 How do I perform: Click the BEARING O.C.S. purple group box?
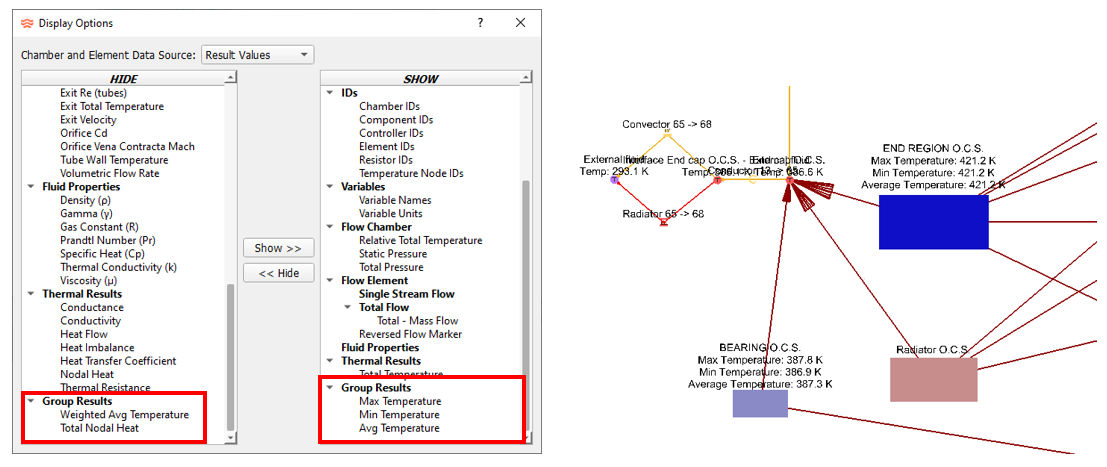point(760,403)
